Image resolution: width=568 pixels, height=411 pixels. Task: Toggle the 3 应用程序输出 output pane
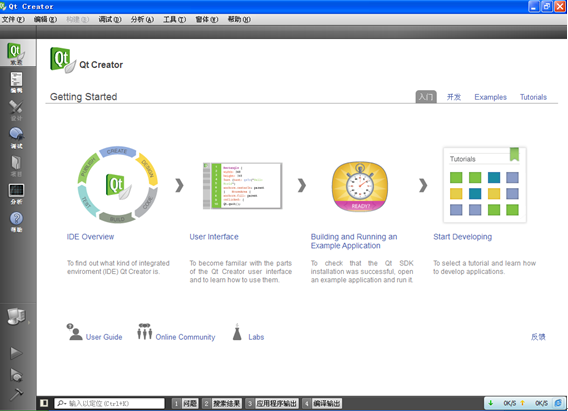click(272, 403)
